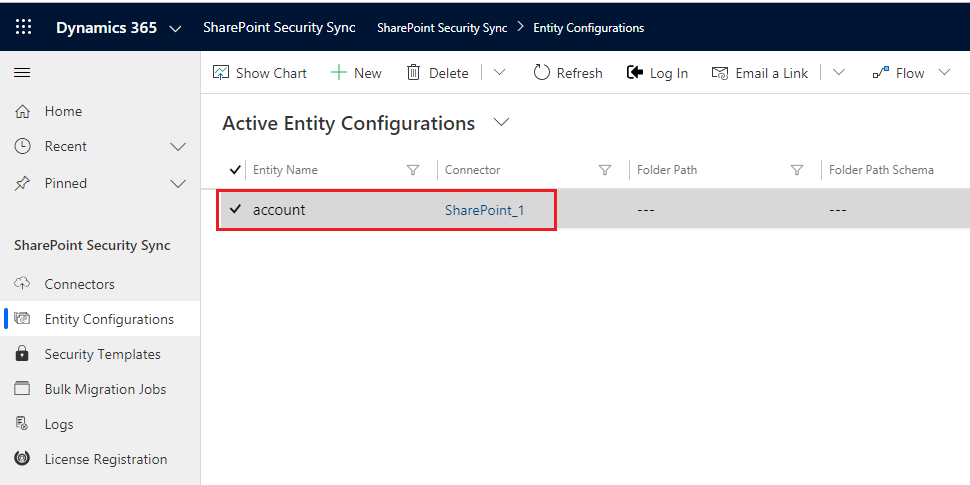
Task: Click the License Registration icon
Action: click(x=22, y=459)
